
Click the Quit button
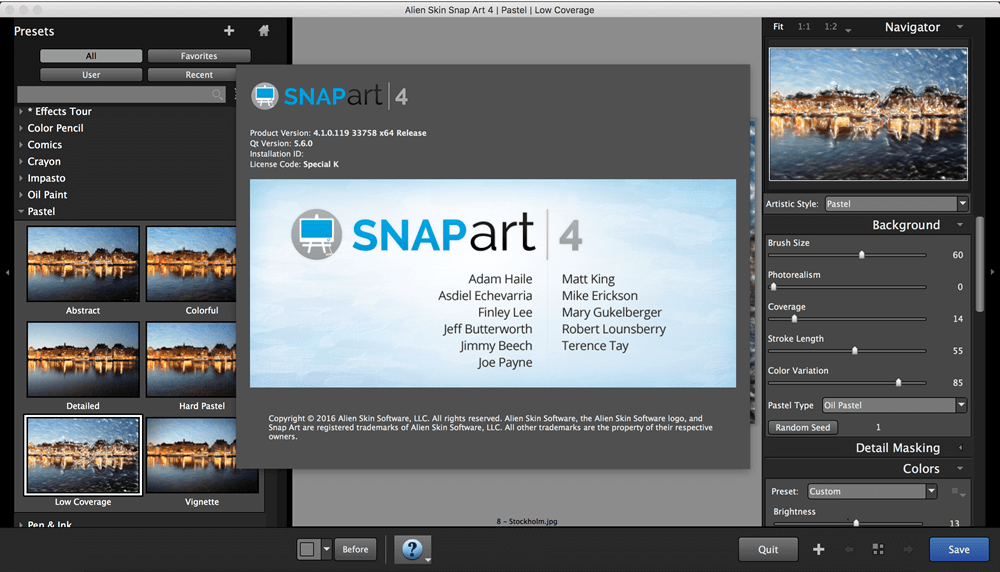[x=768, y=549]
